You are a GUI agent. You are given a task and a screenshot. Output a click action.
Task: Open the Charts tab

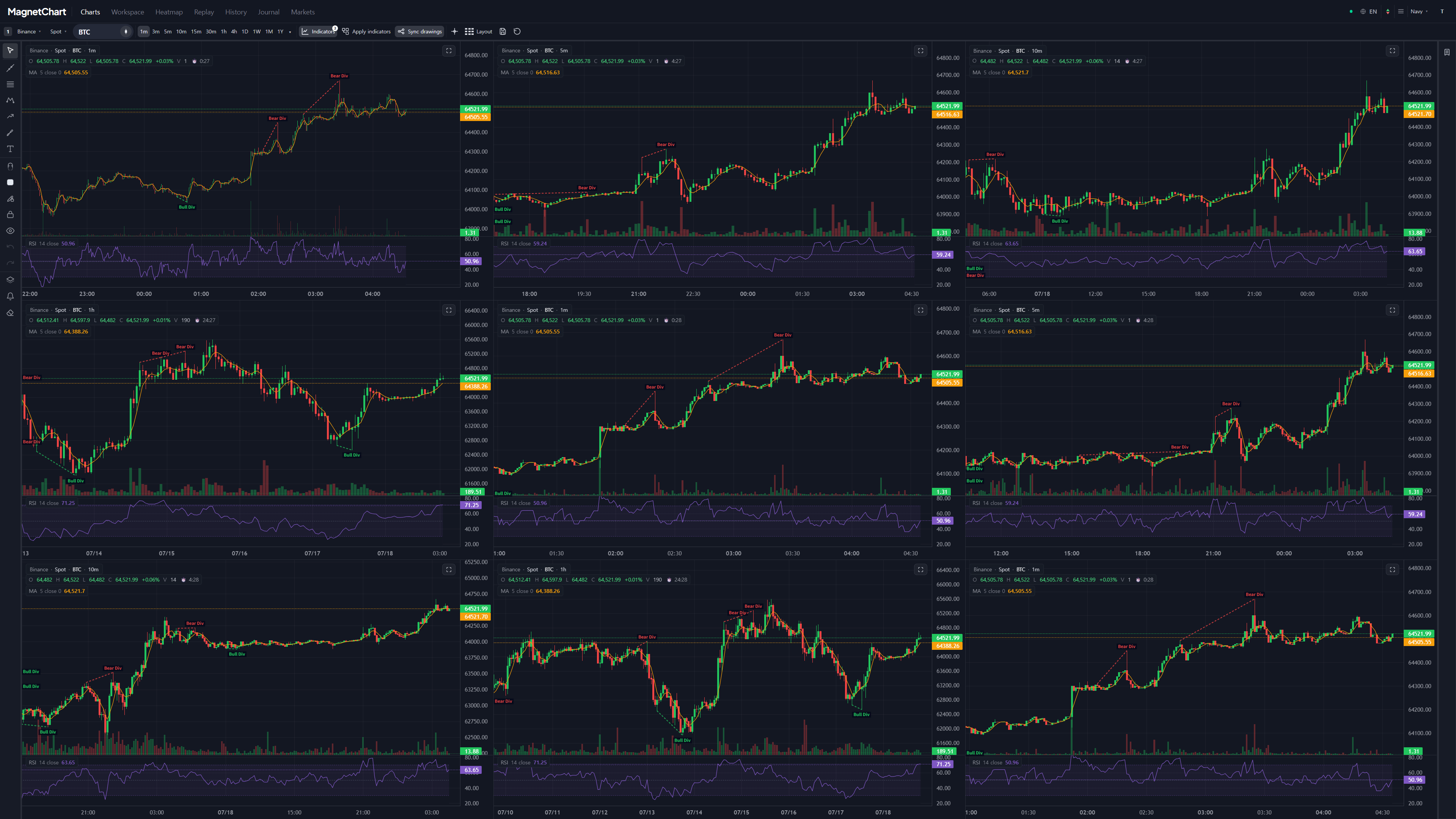point(90,12)
